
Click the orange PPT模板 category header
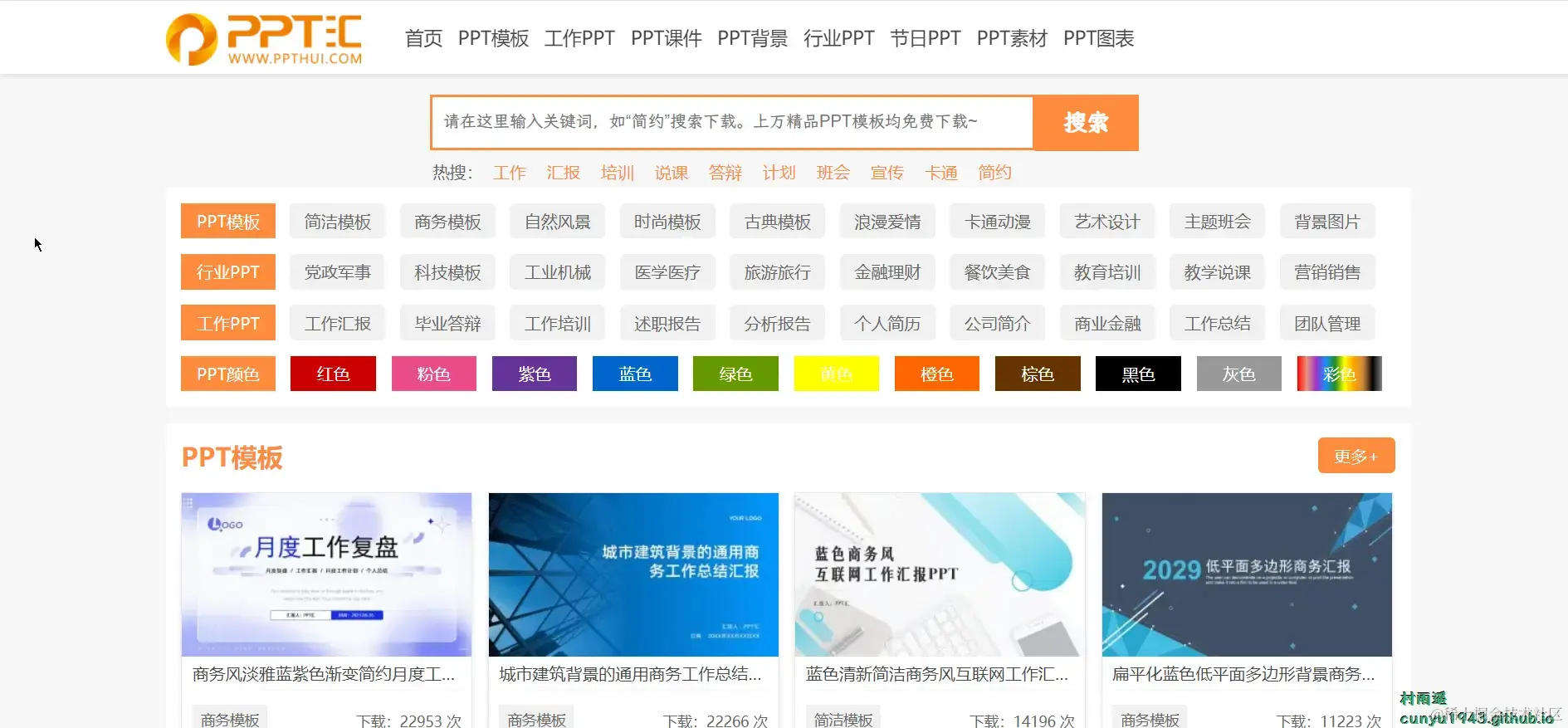pyautogui.click(x=228, y=222)
